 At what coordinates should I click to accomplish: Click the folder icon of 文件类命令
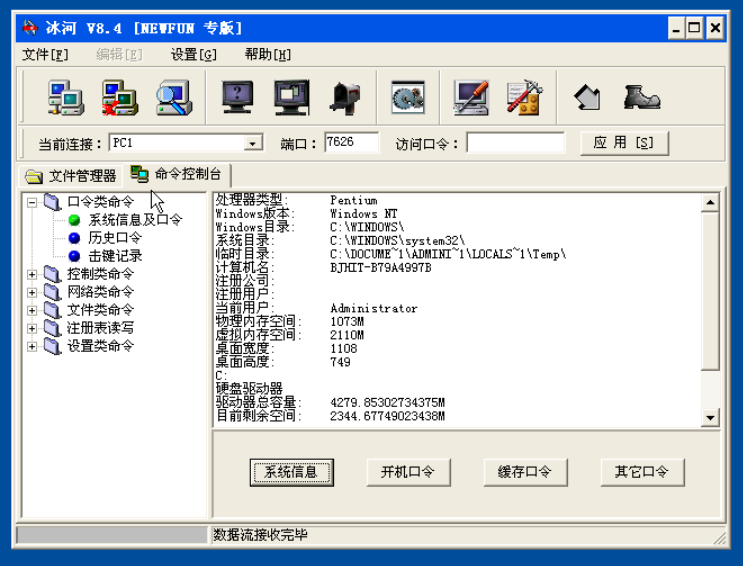pos(52,310)
